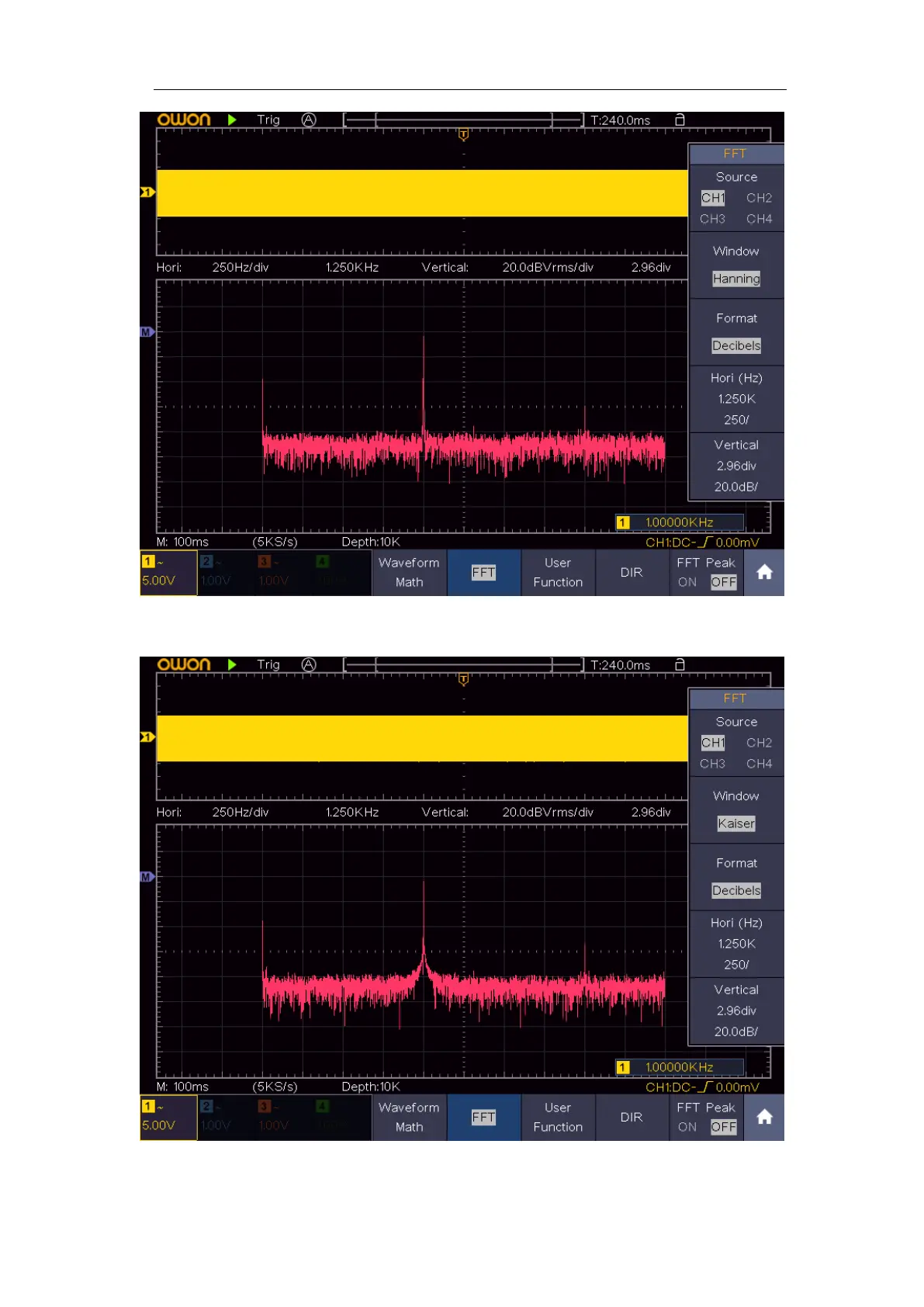Select CH2 source on the Hanning screen
The image size is (924, 1307).
pos(759,198)
